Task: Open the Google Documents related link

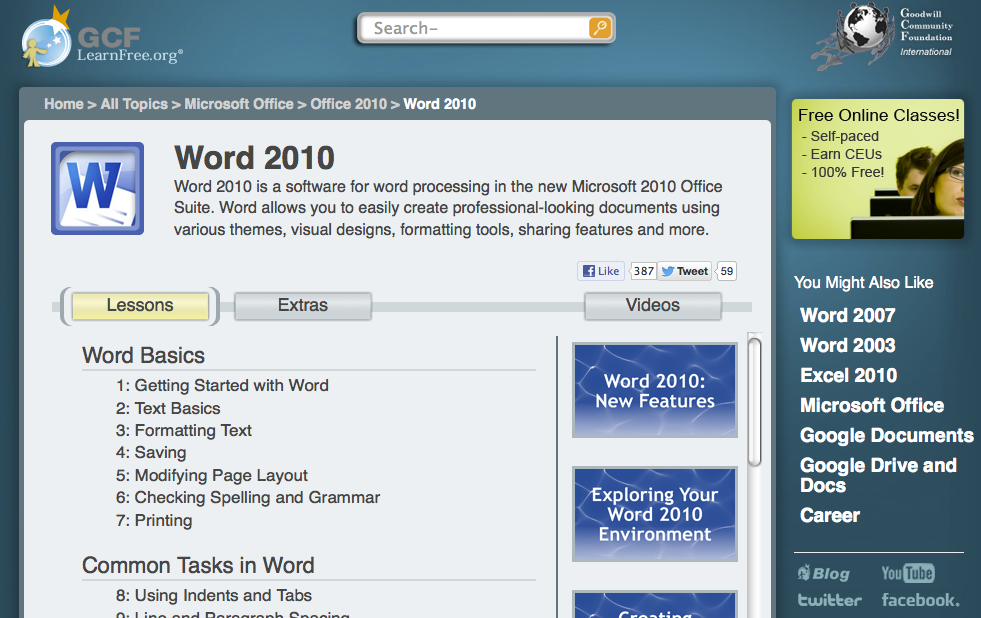Action: click(x=887, y=435)
